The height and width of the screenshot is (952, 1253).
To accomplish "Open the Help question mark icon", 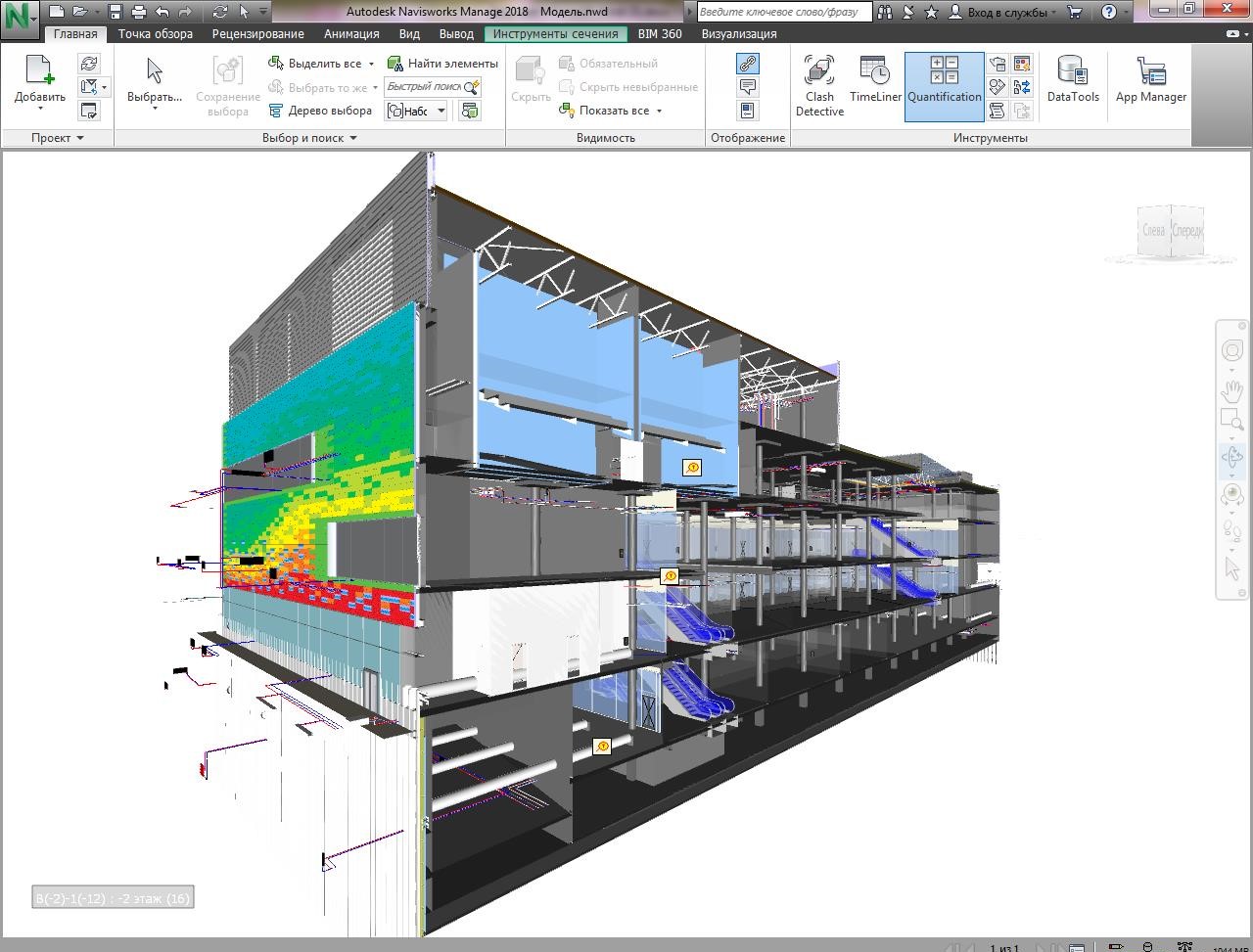I will (1109, 13).
